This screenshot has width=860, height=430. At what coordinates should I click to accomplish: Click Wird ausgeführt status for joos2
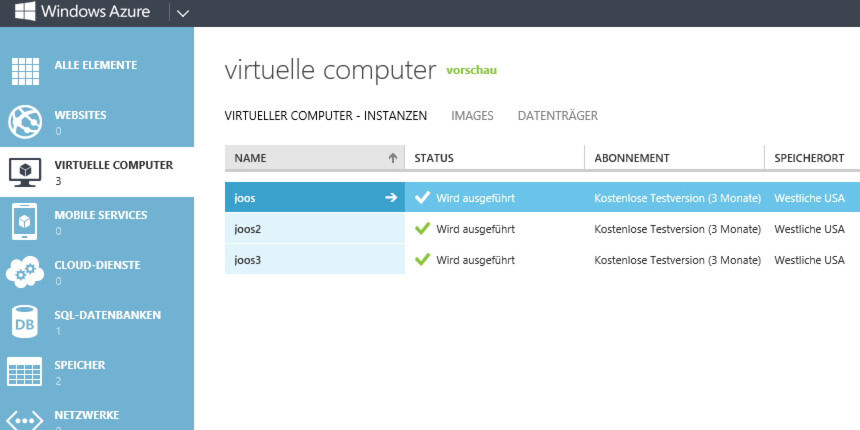[476, 229]
